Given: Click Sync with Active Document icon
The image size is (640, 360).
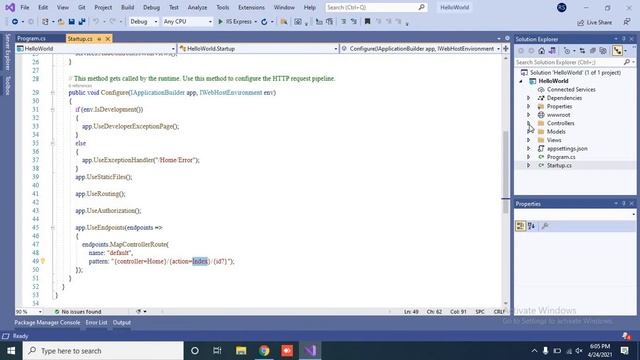Looking at the screenshot, I should point(582,51).
